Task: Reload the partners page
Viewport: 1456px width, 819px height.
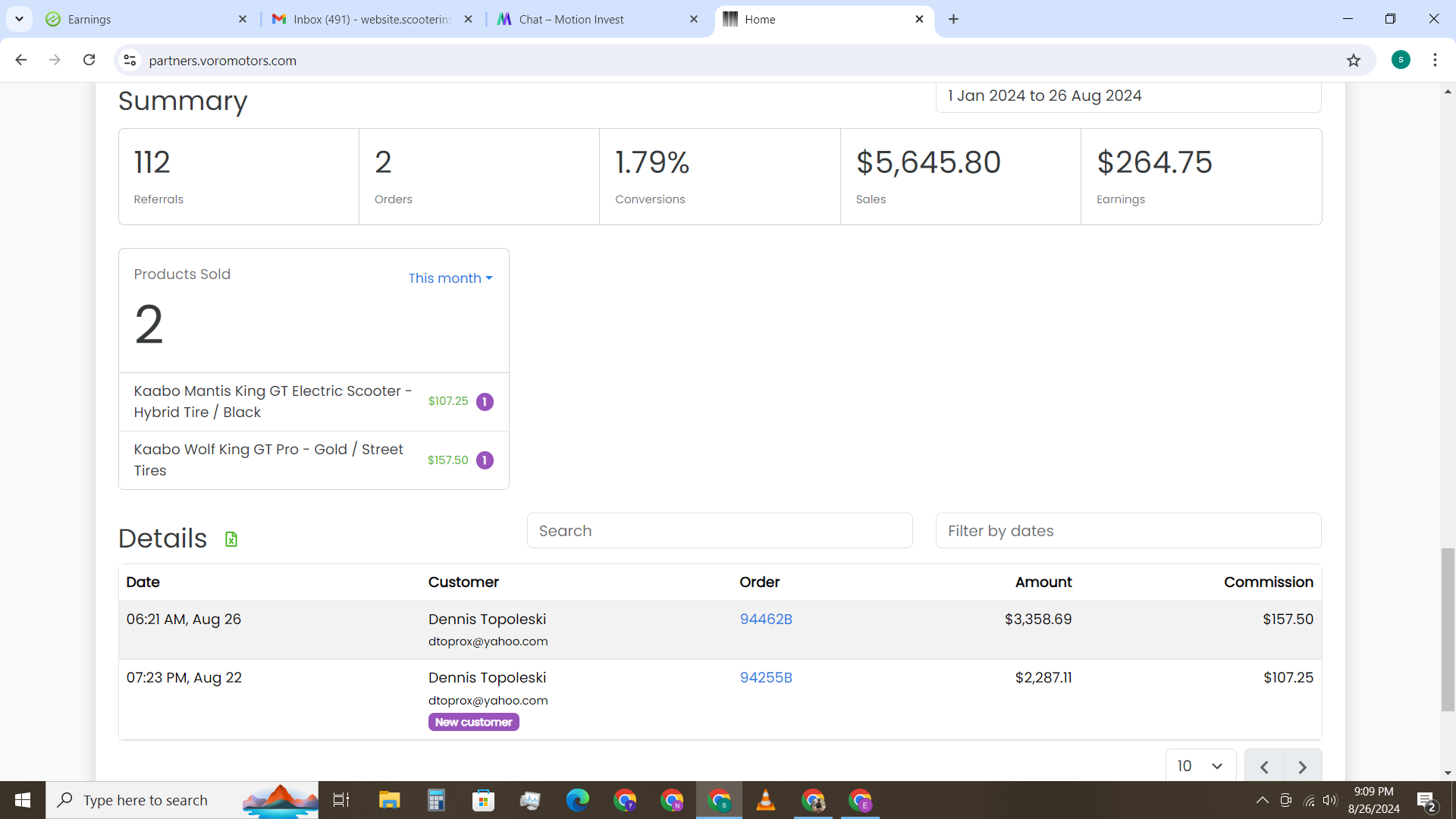Action: (x=89, y=60)
